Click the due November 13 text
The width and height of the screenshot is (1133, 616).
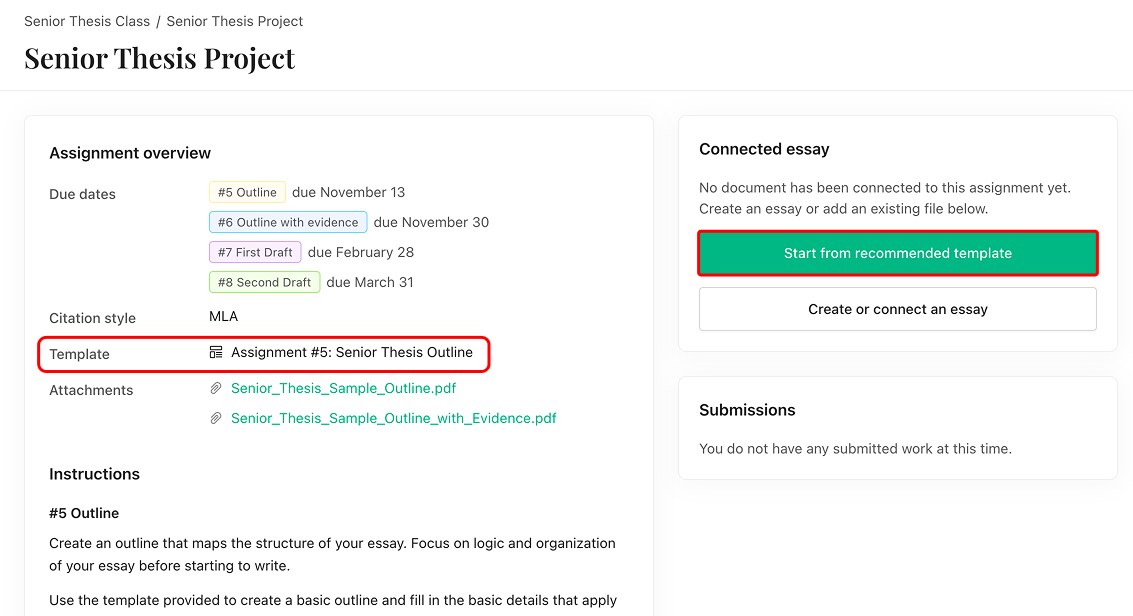click(x=348, y=192)
